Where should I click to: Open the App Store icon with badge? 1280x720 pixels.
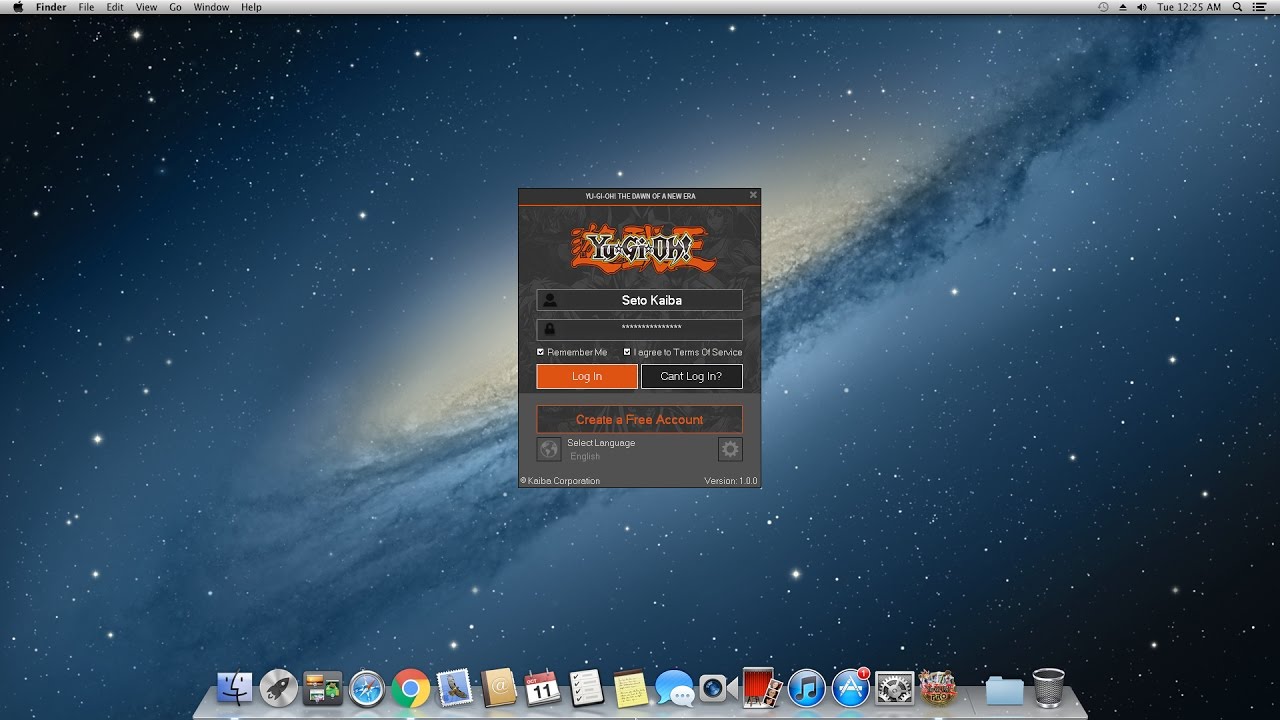(x=851, y=688)
